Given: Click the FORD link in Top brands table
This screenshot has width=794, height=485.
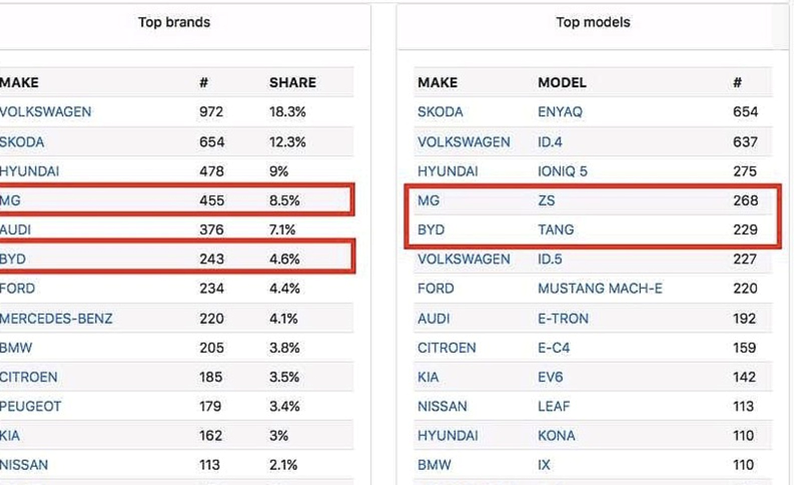Looking at the screenshot, I should [18, 289].
